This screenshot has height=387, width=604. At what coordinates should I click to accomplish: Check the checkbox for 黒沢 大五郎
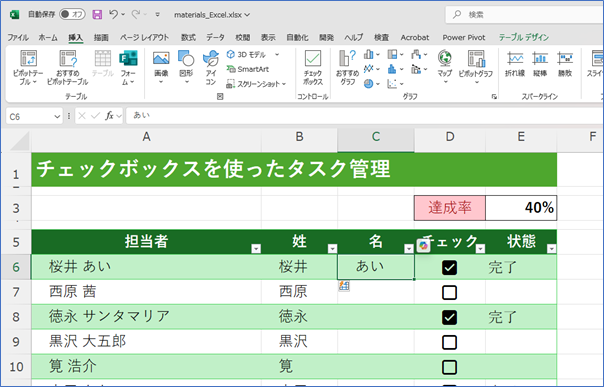450,342
